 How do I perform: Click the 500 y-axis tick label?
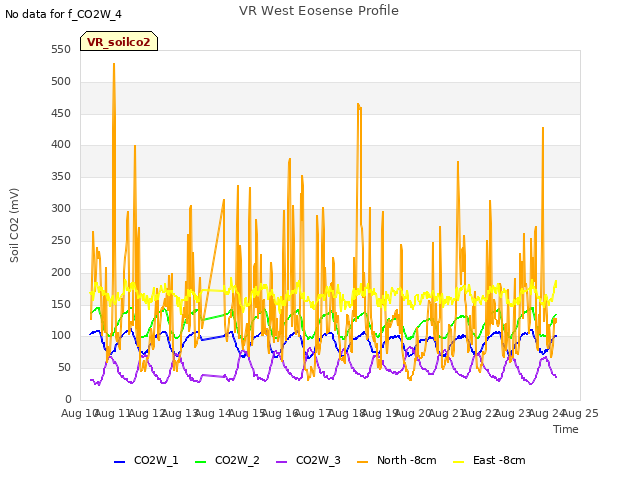pyautogui.click(x=61, y=82)
